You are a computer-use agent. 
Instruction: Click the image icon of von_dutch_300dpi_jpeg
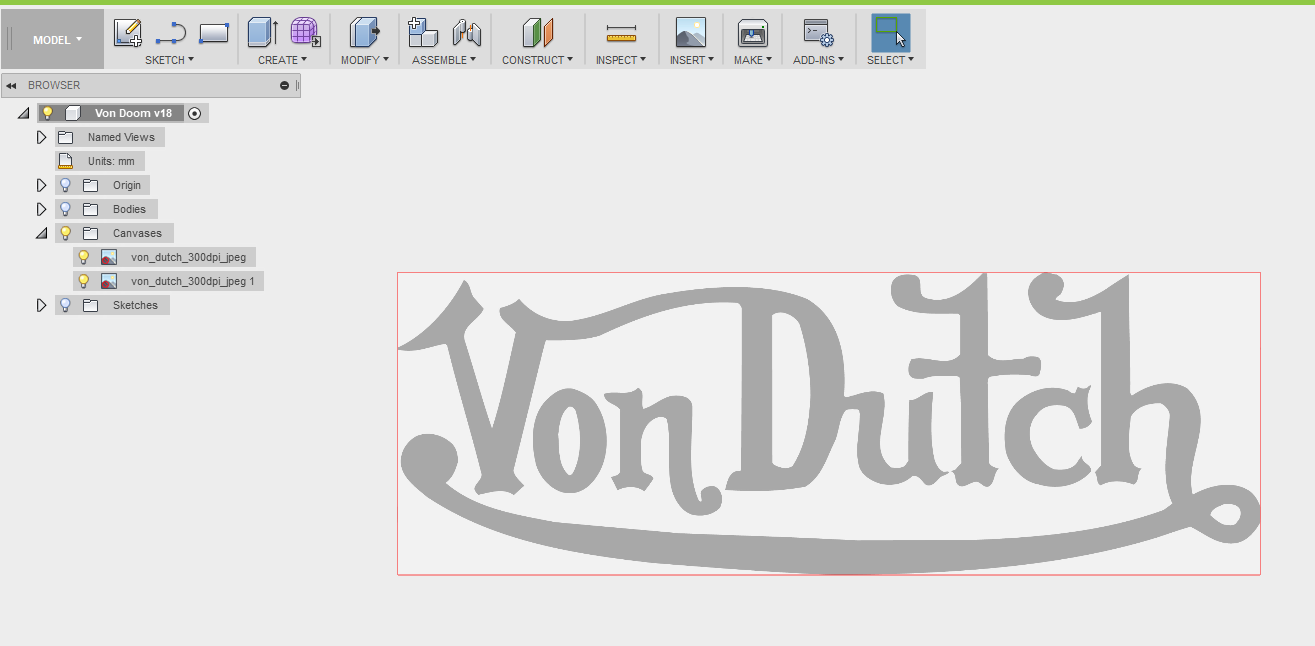coord(109,257)
